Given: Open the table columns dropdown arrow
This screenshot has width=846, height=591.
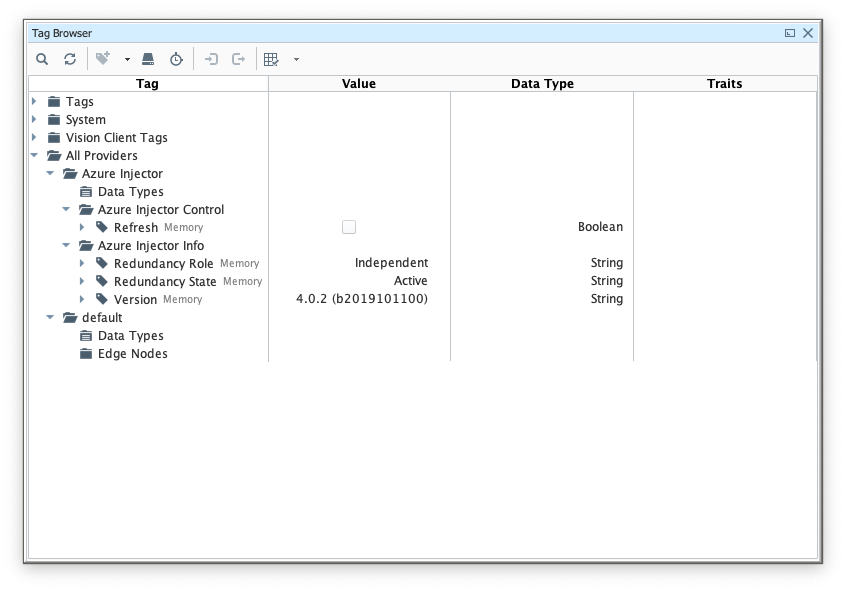Looking at the screenshot, I should [x=296, y=60].
